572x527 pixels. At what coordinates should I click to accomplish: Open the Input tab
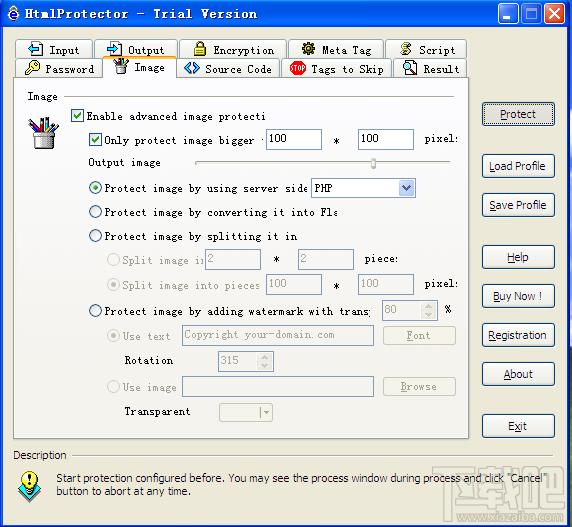click(x=54, y=49)
